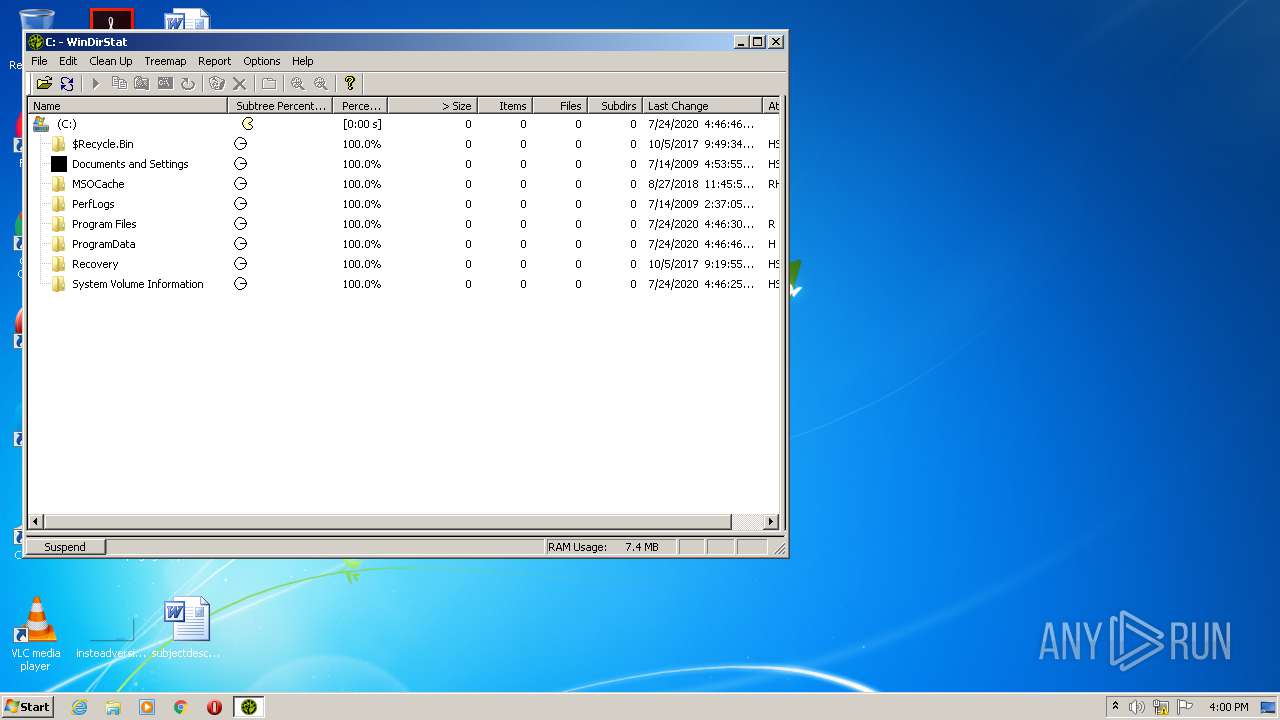The image size is (1280, 720).
Task: Click the RAM Usage 7.4 MB text
Action: tap(603, 547)
